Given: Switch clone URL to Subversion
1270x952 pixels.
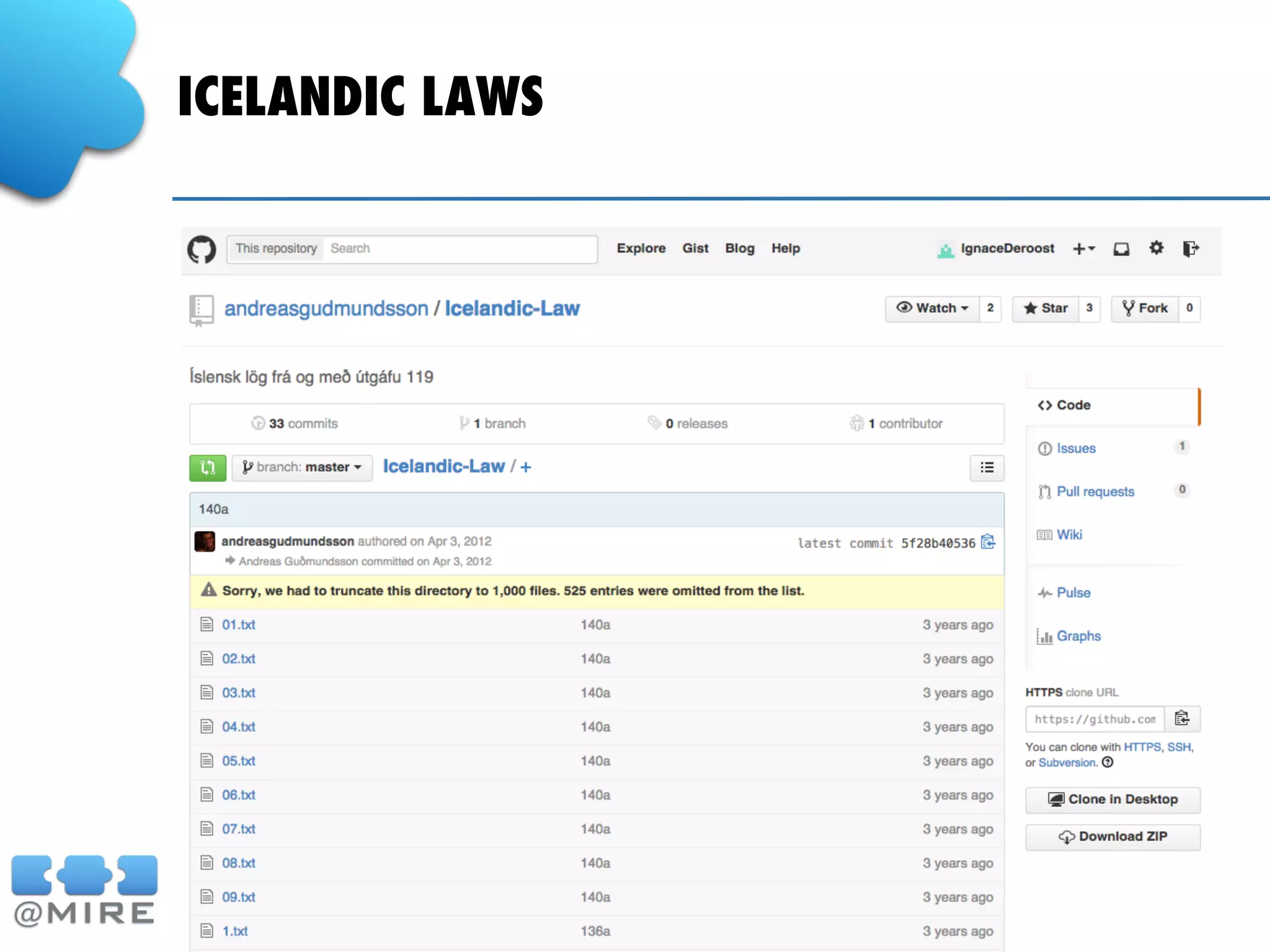Looking at the screenshot, I should (1067, 763).
